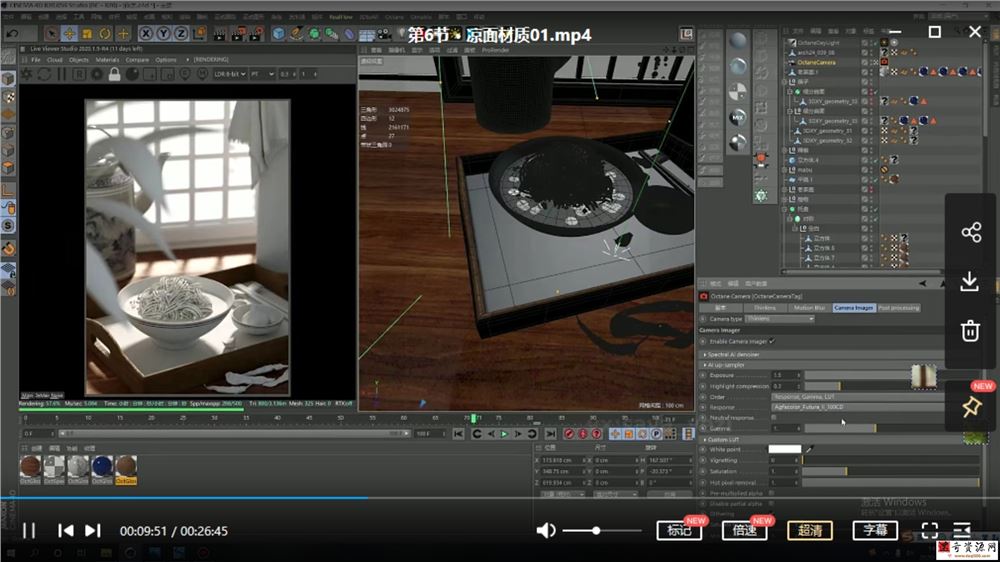This screenshot has width=1000, height=562.
Task: Pause the video playback
Action: 29,531
